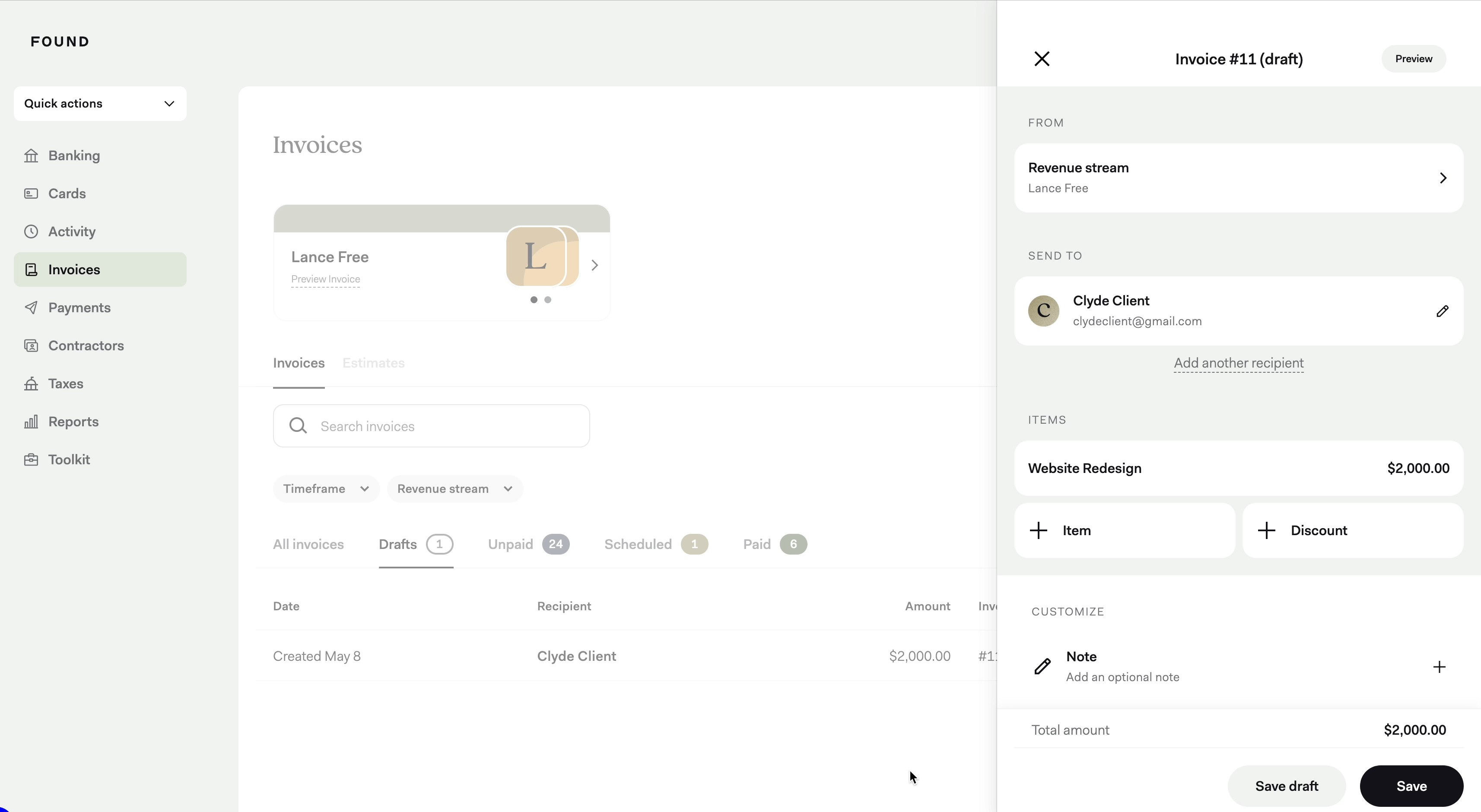Open the Toolkit briefcase icon

(31, 460)
